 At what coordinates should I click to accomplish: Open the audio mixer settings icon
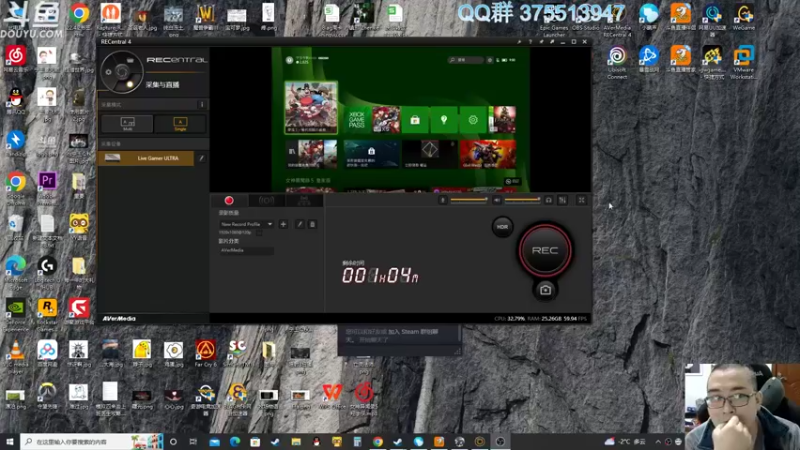562,200
